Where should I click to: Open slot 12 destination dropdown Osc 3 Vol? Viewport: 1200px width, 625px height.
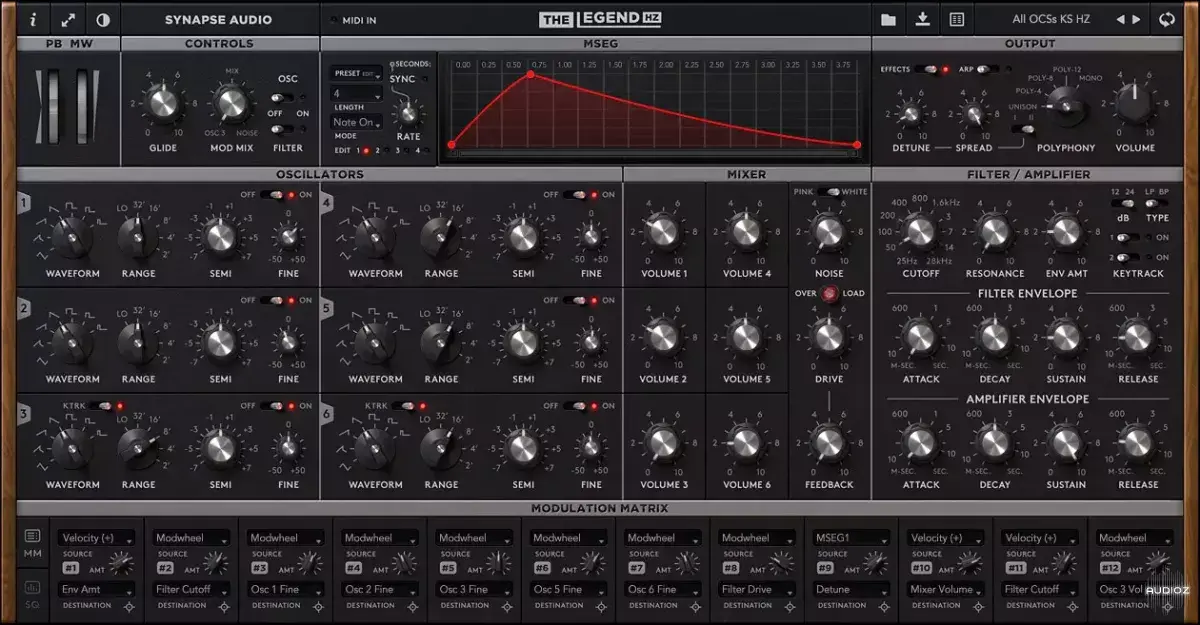1133,590
